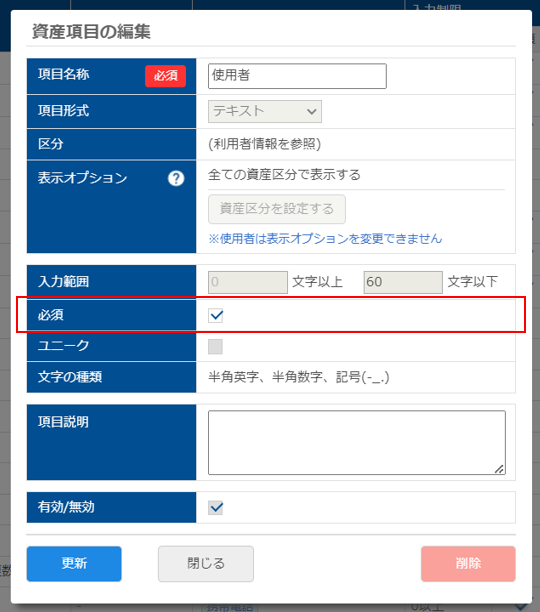Click inside the 項目説明 text area
The width and height of the screenshot is (540, 612).
(357, 442)
